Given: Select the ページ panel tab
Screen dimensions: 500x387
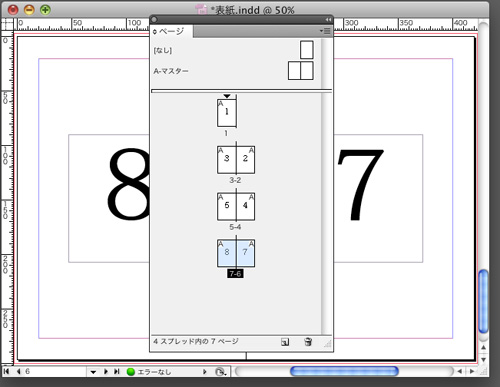Looking at the screenshot, I should [171, 31].
